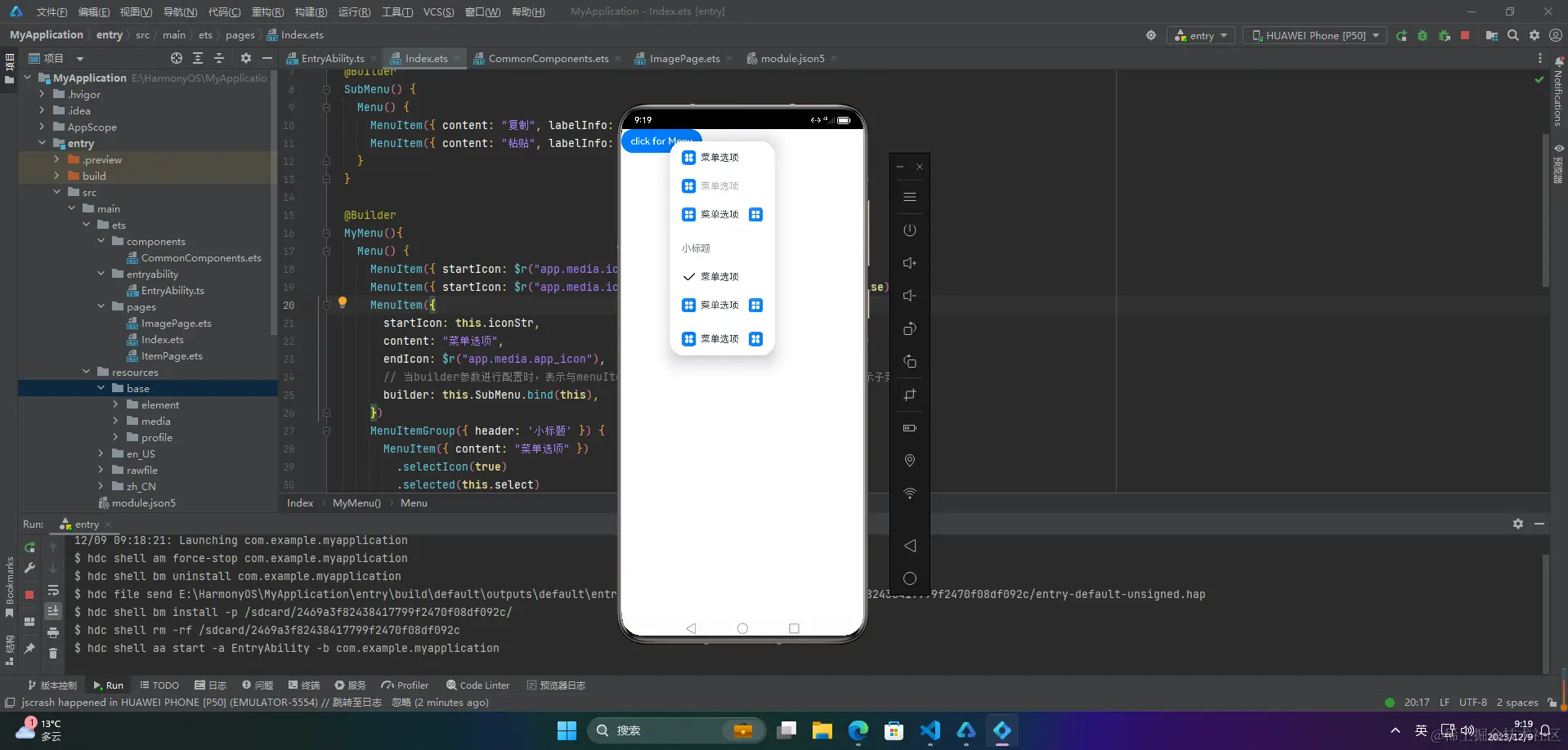Open search everywhere magnifier icon

tap(1513, 36)
